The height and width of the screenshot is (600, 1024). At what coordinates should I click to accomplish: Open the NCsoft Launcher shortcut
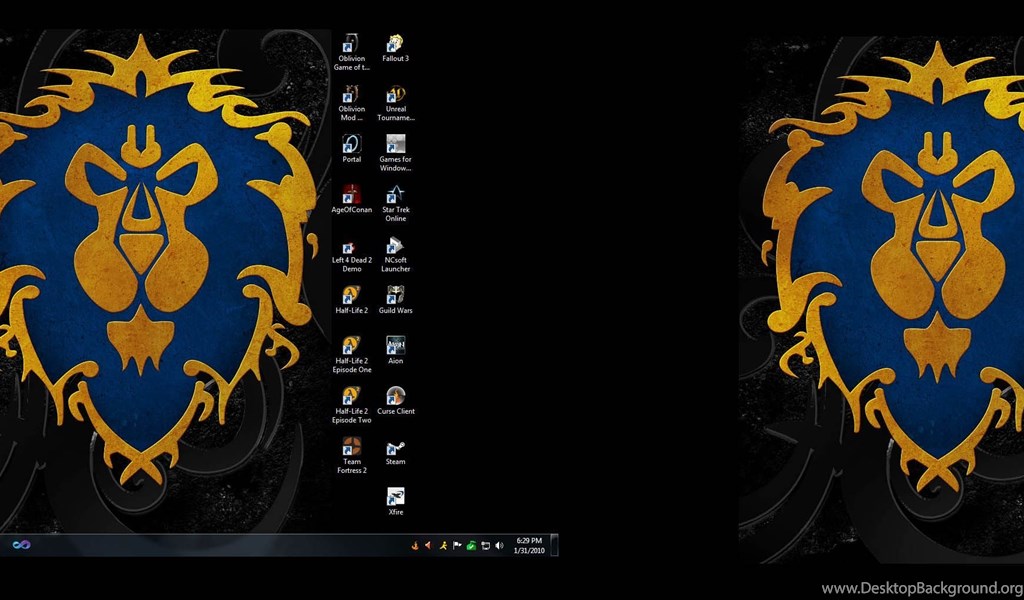[x=396, y=254]
